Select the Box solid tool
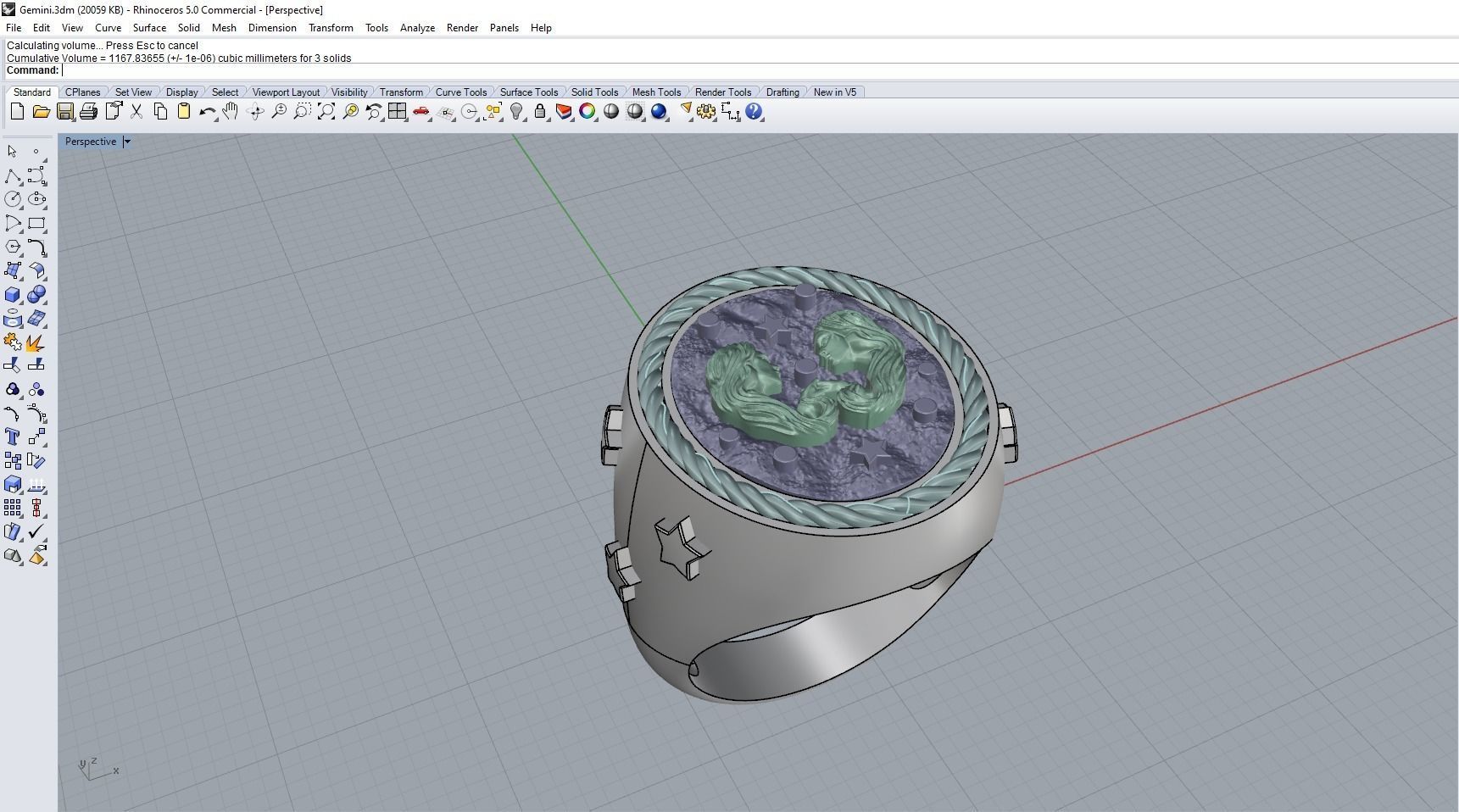The height and width of the screenshot is (812, 1459). [x=13, y=294]
